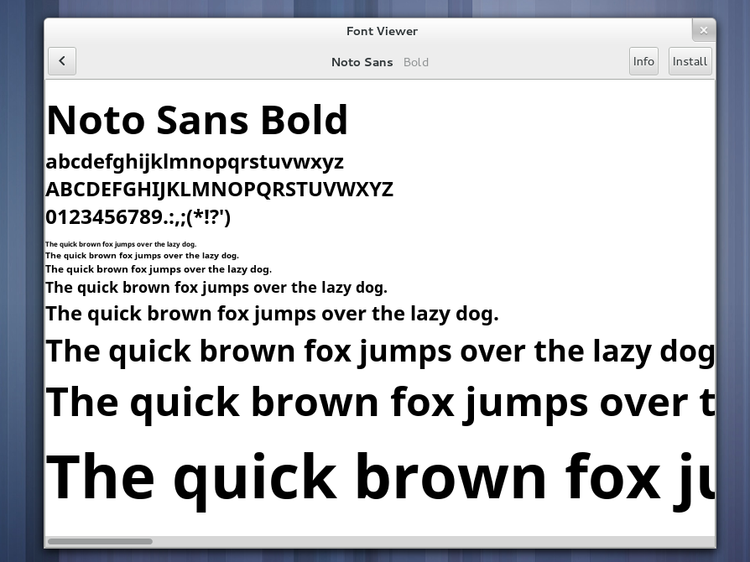Viewport: 750px width, 562px height.
Task: Click the fourth pangram line ending in dog.
Action: click(x=216, y=288)
